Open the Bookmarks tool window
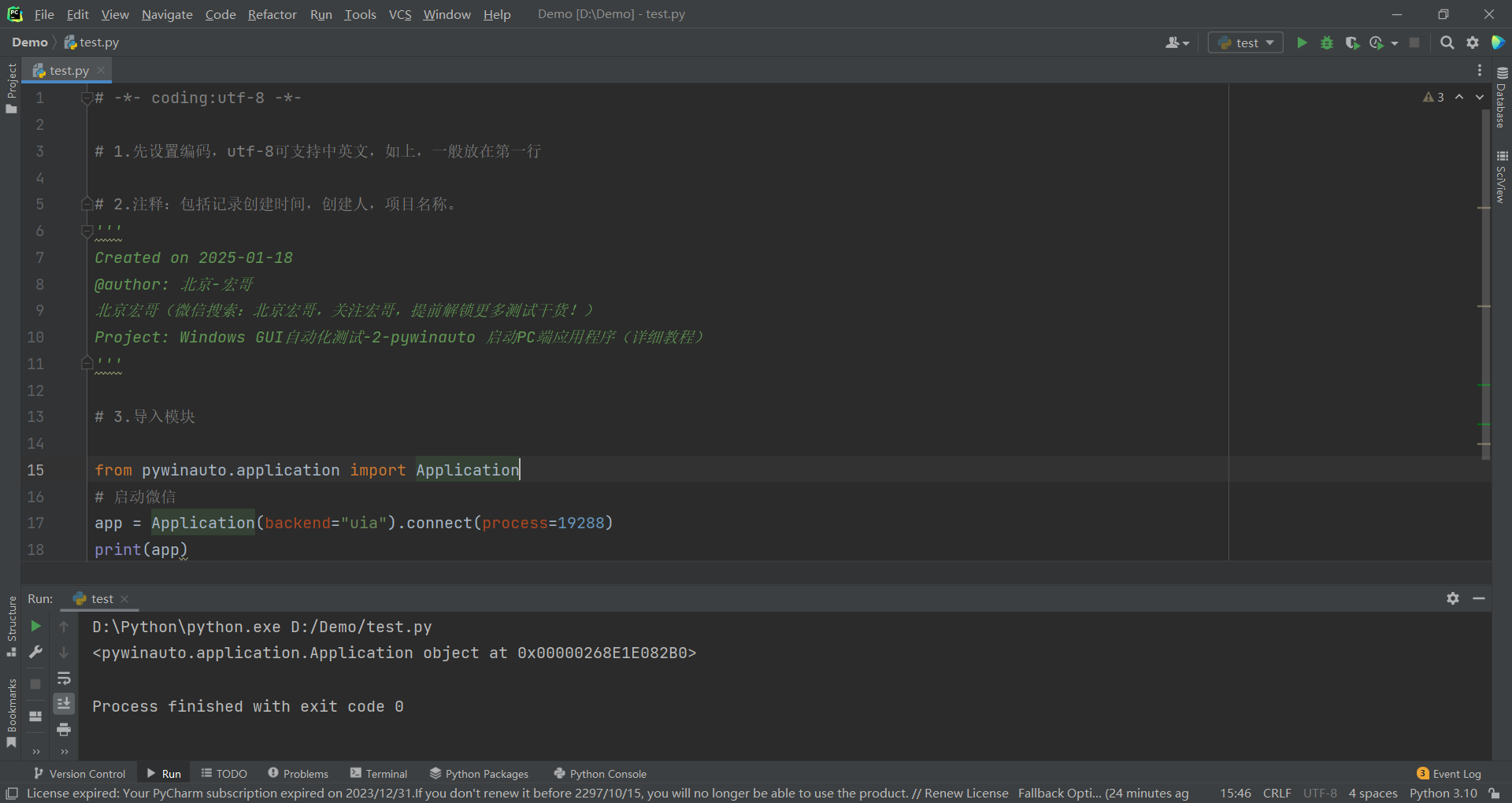This screenshot has height=803, width=1512. (11, 713)
